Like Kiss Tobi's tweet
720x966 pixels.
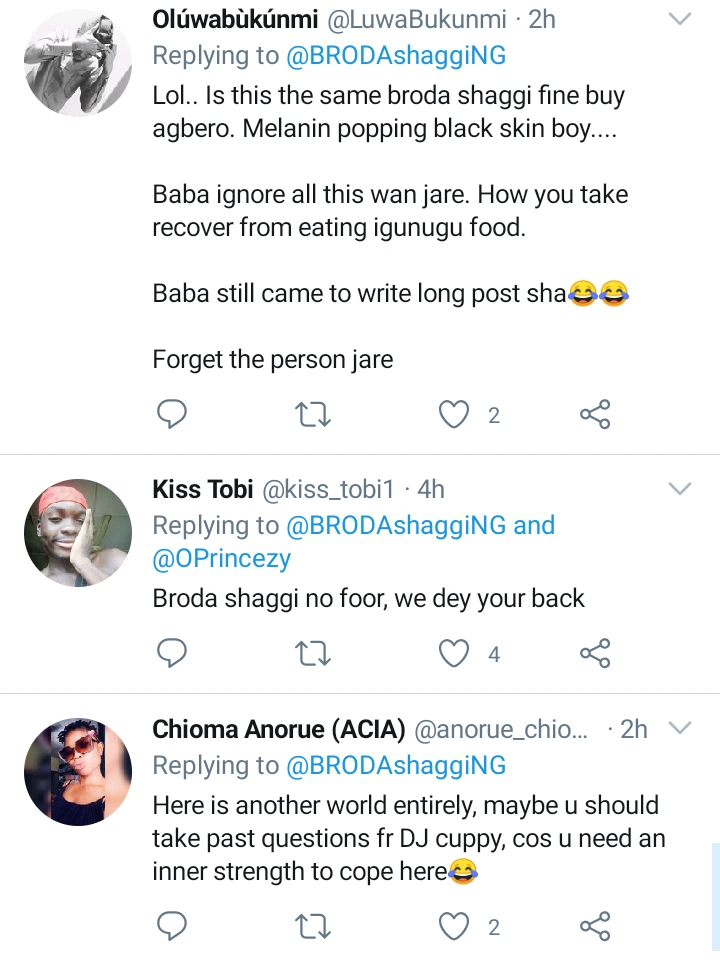click(x=456, y=653)
